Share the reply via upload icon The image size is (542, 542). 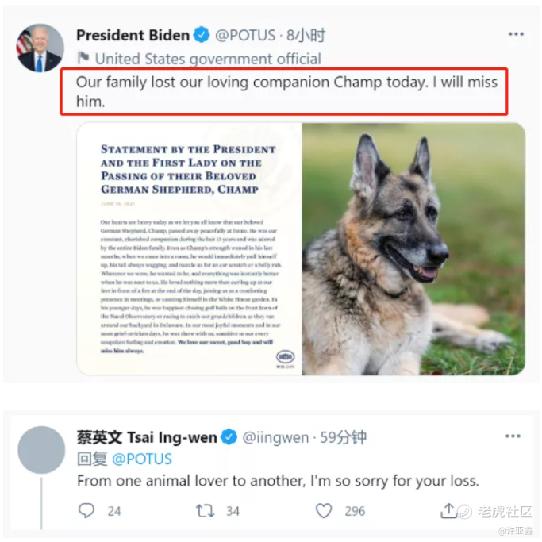(x=448, y=510)
